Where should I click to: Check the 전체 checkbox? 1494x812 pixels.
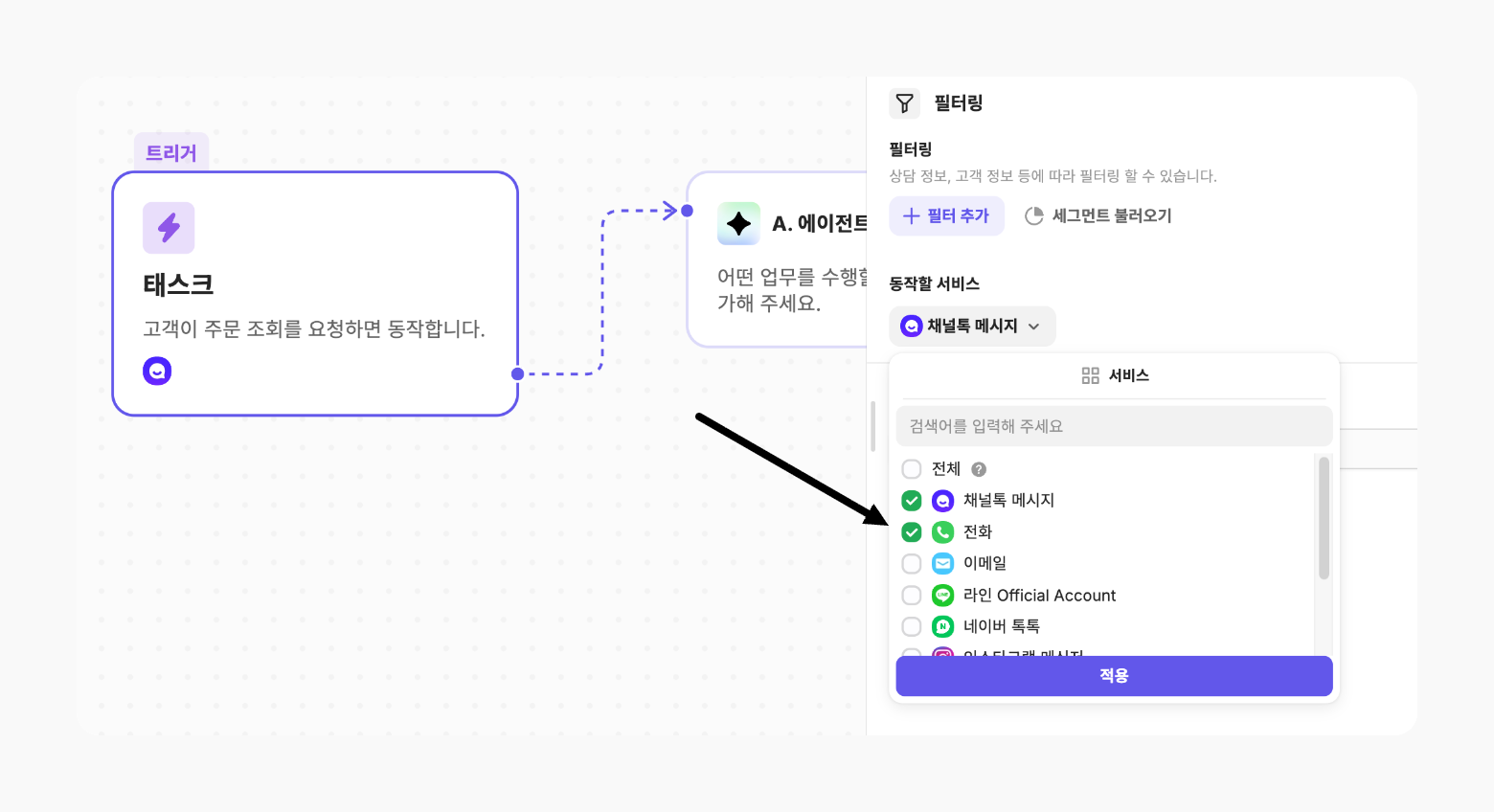[912, 469]
